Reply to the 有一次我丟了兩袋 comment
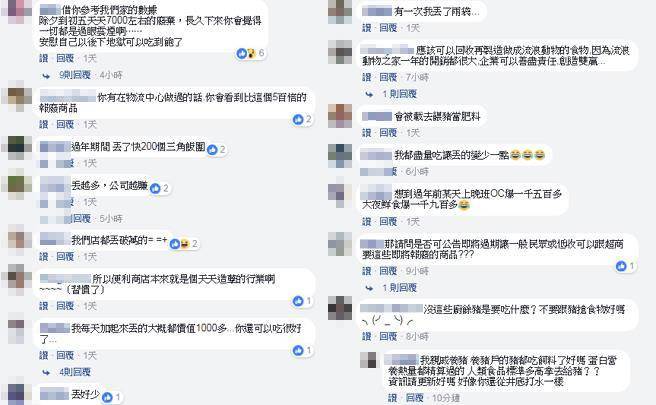This screenshot has height=405, width=656. click(388, 28)
